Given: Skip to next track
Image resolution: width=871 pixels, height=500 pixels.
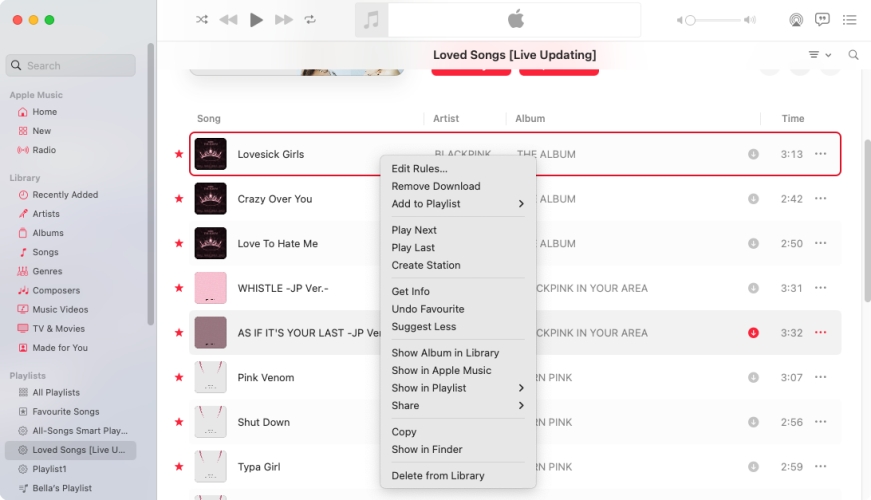Looking at the screenshot, I should click(x=284, y=19).
